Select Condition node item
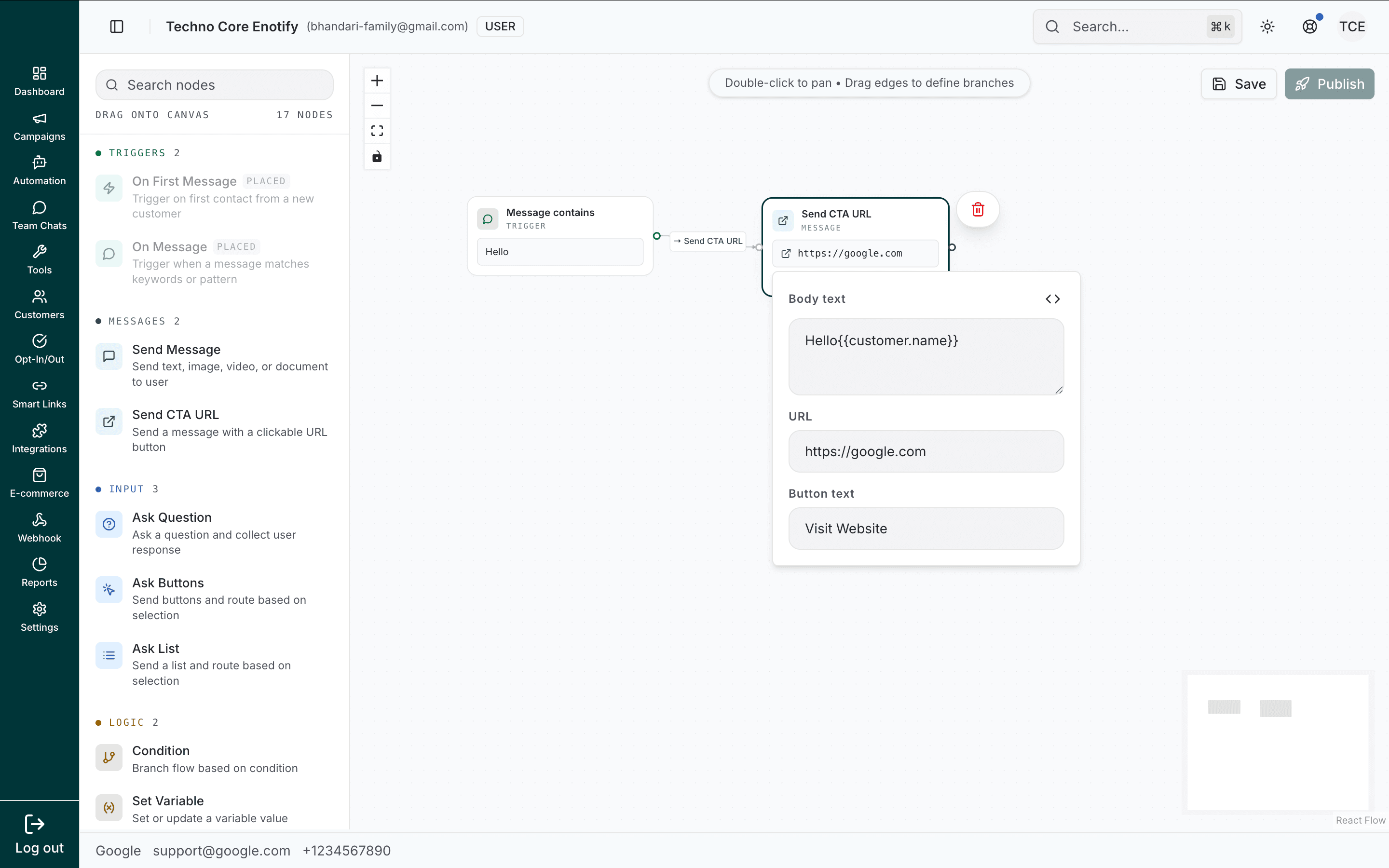This screenshot has width=1389, height=868. (x=214, y=759)
